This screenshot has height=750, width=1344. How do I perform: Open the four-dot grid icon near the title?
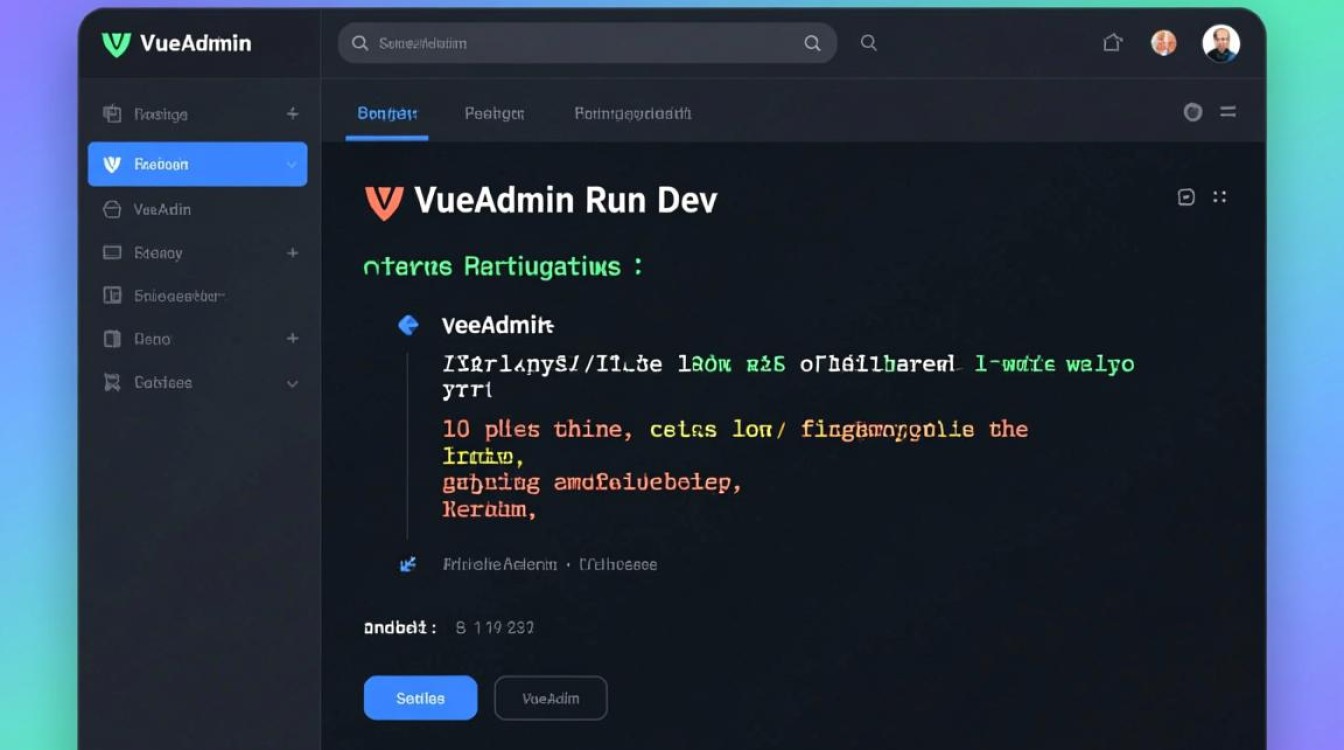tap(1220, 197)
